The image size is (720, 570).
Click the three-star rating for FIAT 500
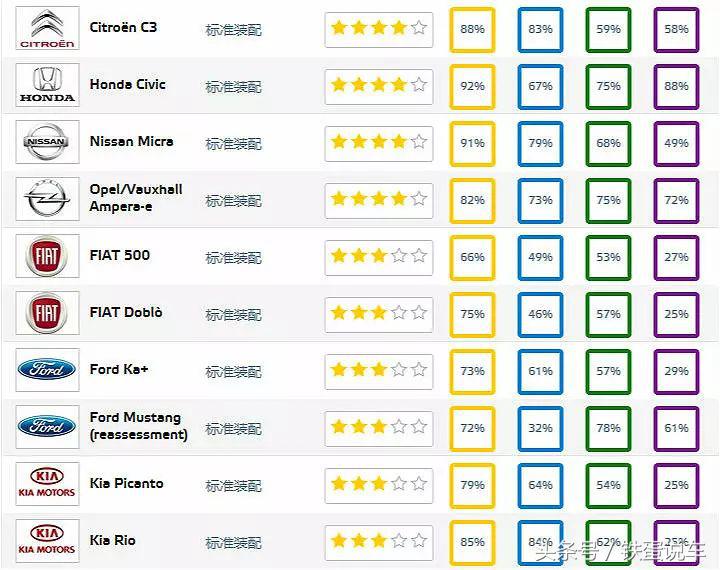[x=378, y=256]
